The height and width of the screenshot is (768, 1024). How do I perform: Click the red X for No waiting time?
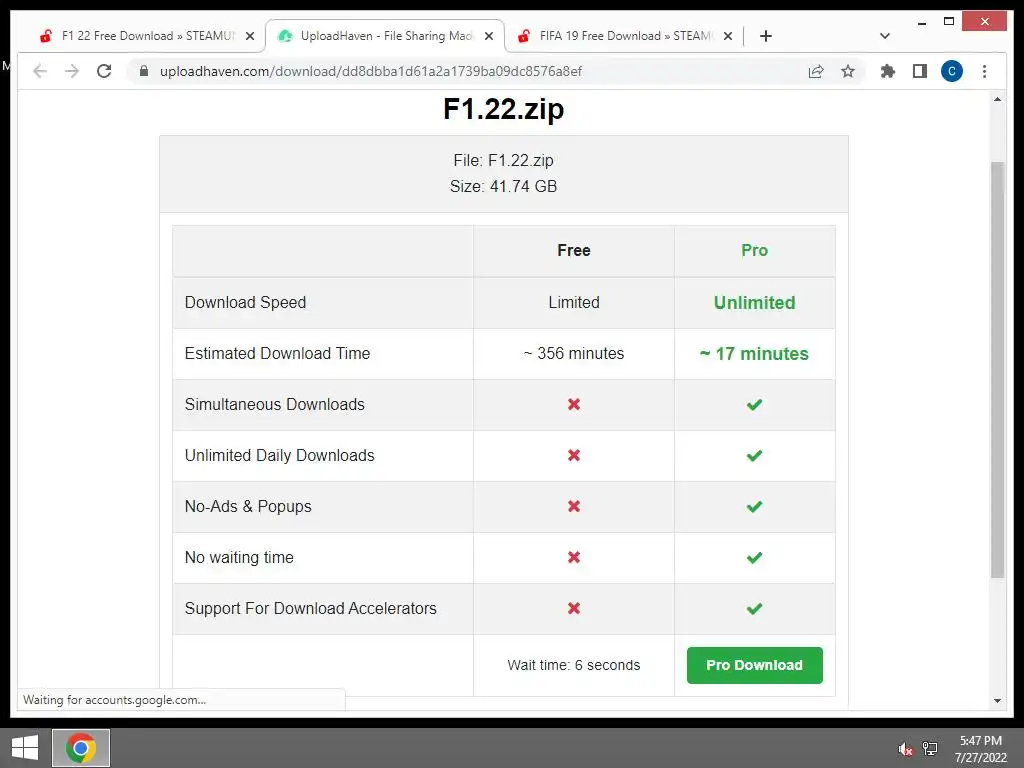coord(573,557)
